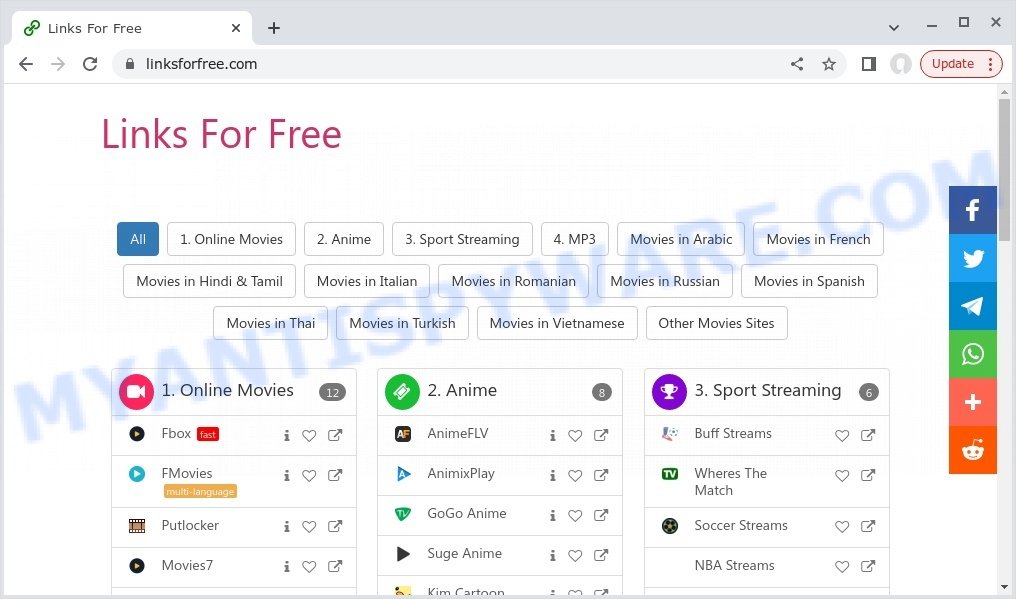Toggle Chrome side panel

point(869,64)
